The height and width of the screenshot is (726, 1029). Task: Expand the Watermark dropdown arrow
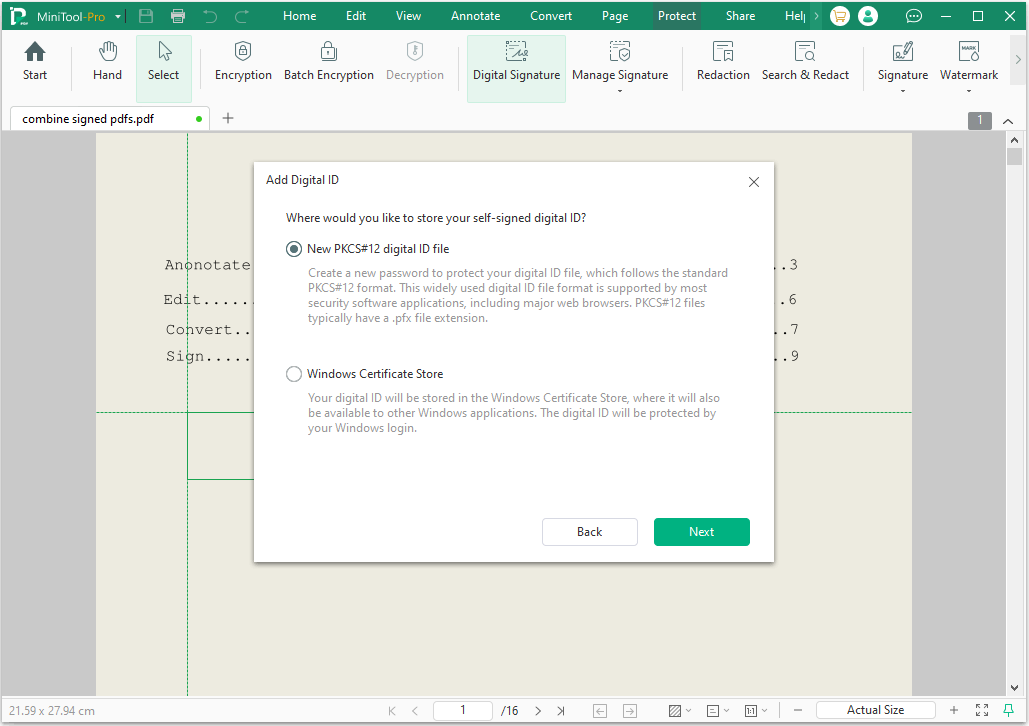click(x=969, y=91)
